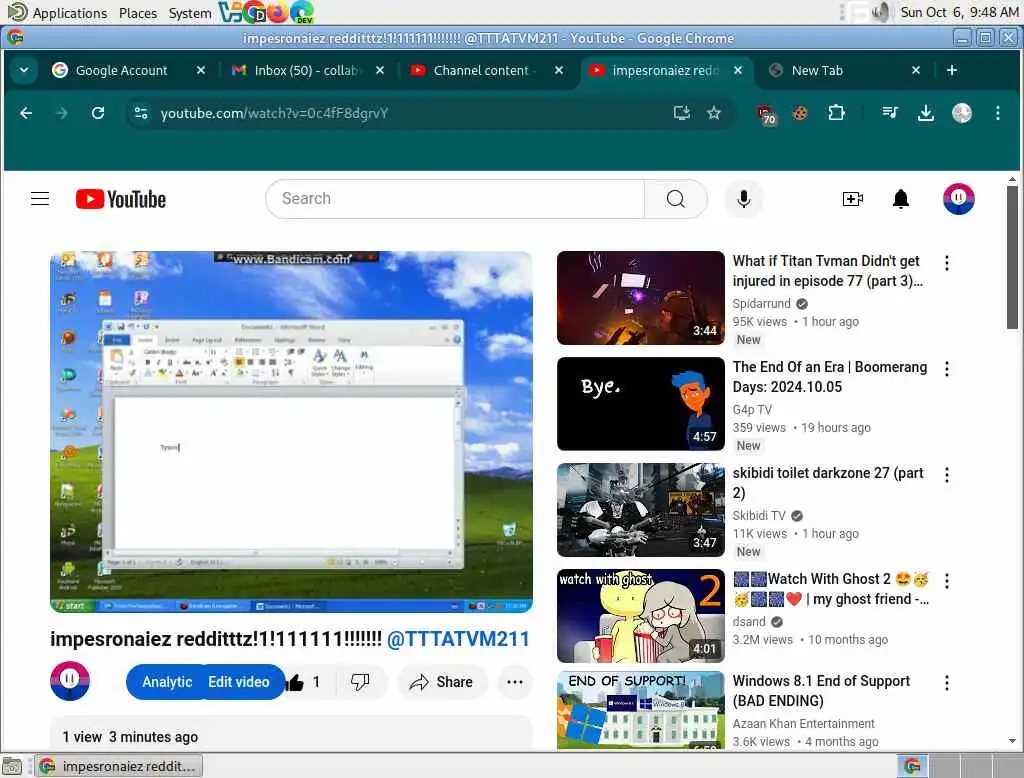Expand Chrome tab search dropdown

click(24, 70)
